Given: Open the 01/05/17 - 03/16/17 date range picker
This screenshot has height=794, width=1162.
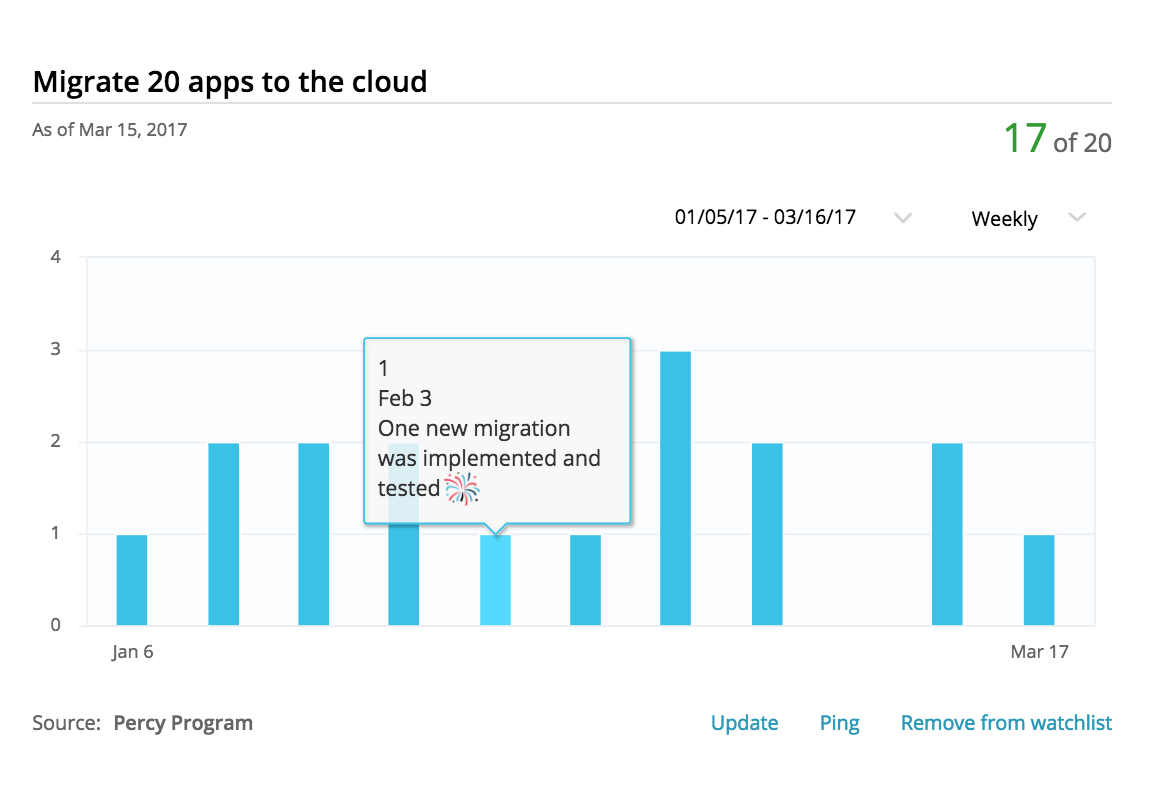Looking at the screenshot, I should click(x=765, y=217).
